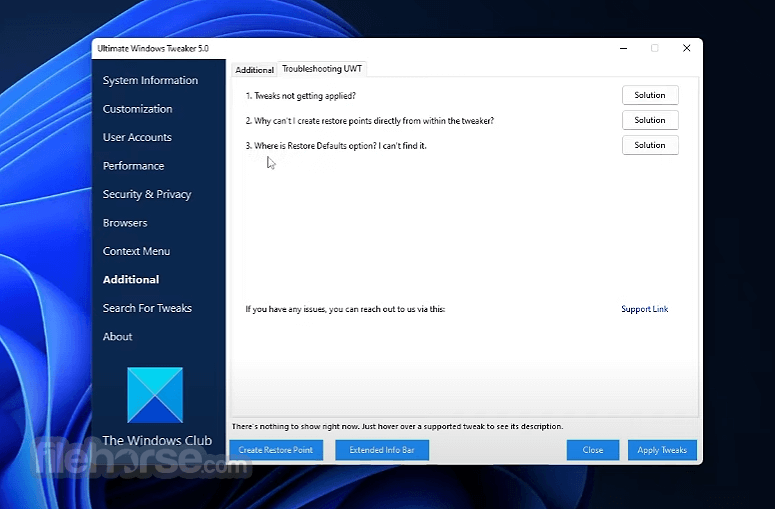
Task: Open the Support Link
Action: point(645,309)
